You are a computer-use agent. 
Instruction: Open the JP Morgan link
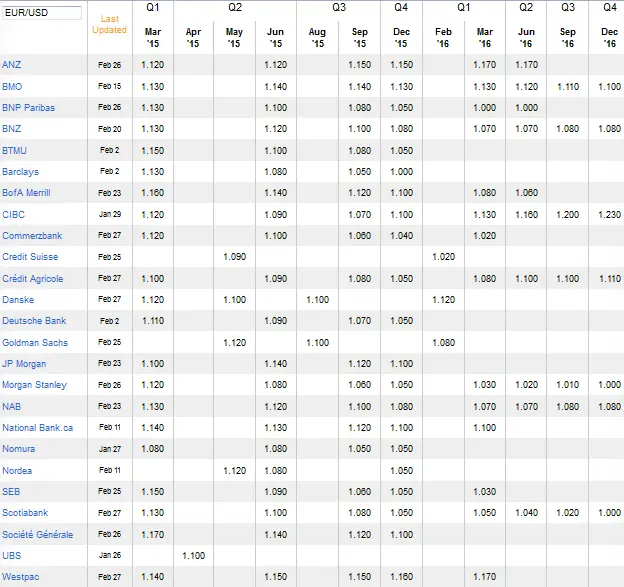click(24, 364)
